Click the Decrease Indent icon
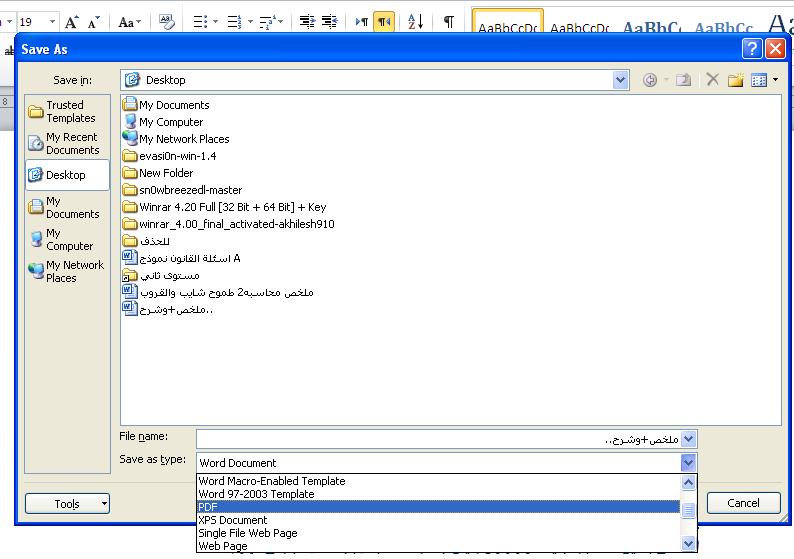The height and width of the screenshot is (559, 794). (307, 22)
